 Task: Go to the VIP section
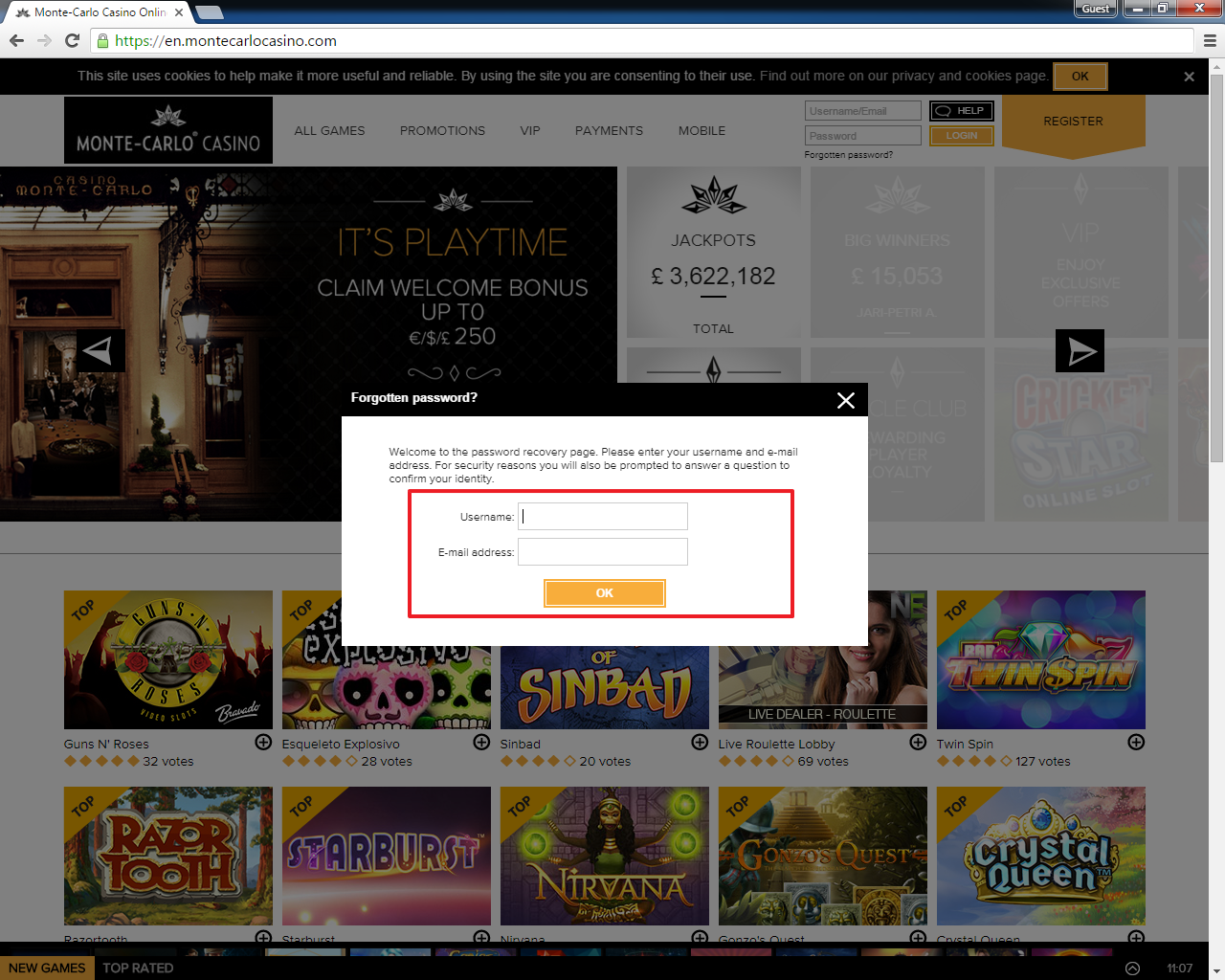(530, 130)
